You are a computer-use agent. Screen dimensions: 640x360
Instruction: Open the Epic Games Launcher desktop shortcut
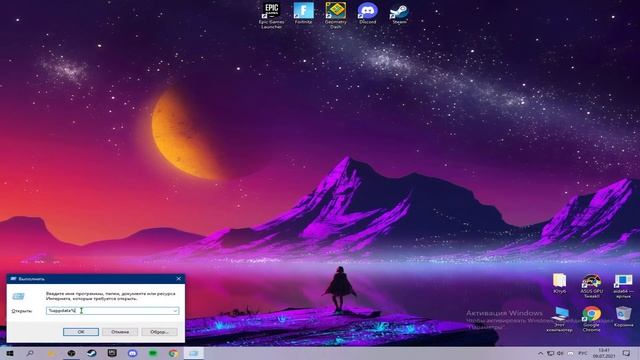point(271,15)
